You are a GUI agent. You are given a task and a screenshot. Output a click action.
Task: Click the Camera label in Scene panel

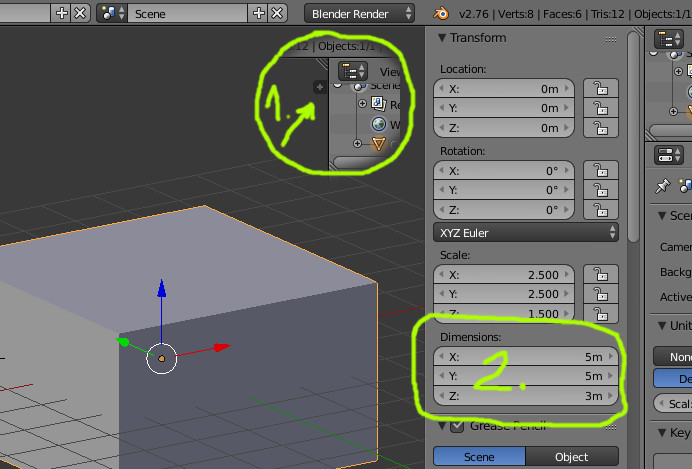676,247
